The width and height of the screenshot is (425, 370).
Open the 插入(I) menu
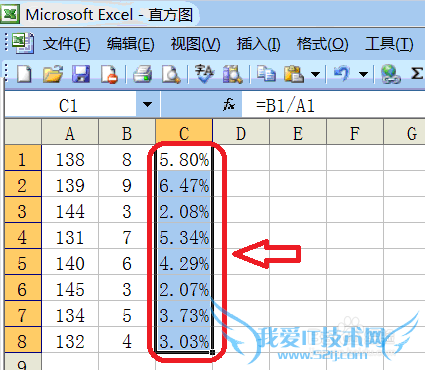tap(258, 44)
